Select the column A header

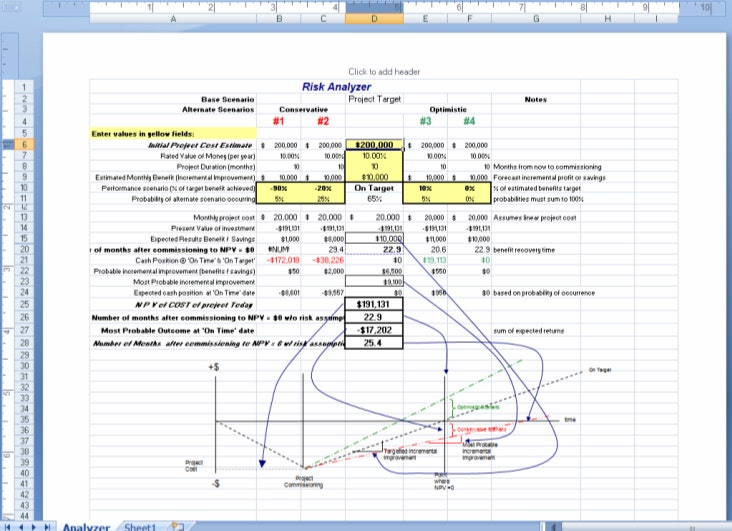click(174, 19)
